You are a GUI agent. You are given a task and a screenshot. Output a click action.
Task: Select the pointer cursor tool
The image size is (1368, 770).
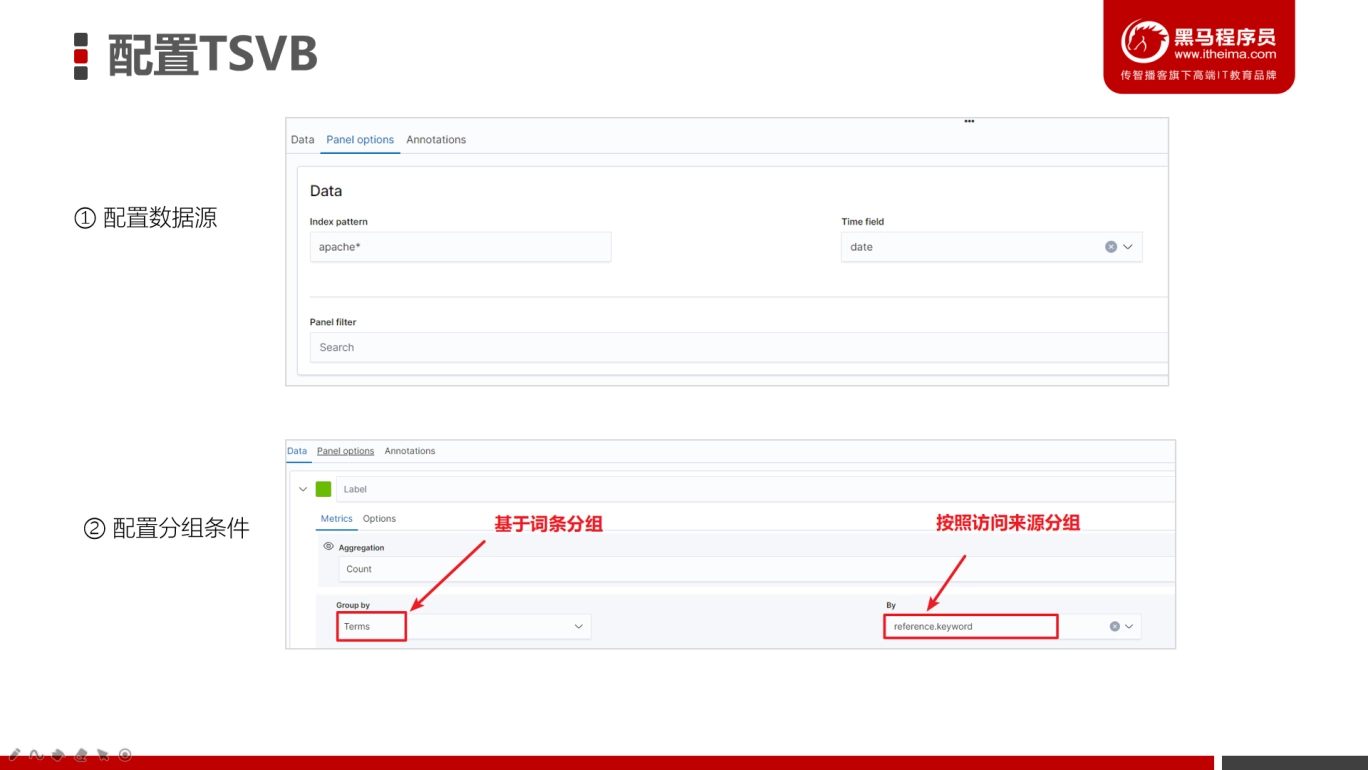(103, 755)
